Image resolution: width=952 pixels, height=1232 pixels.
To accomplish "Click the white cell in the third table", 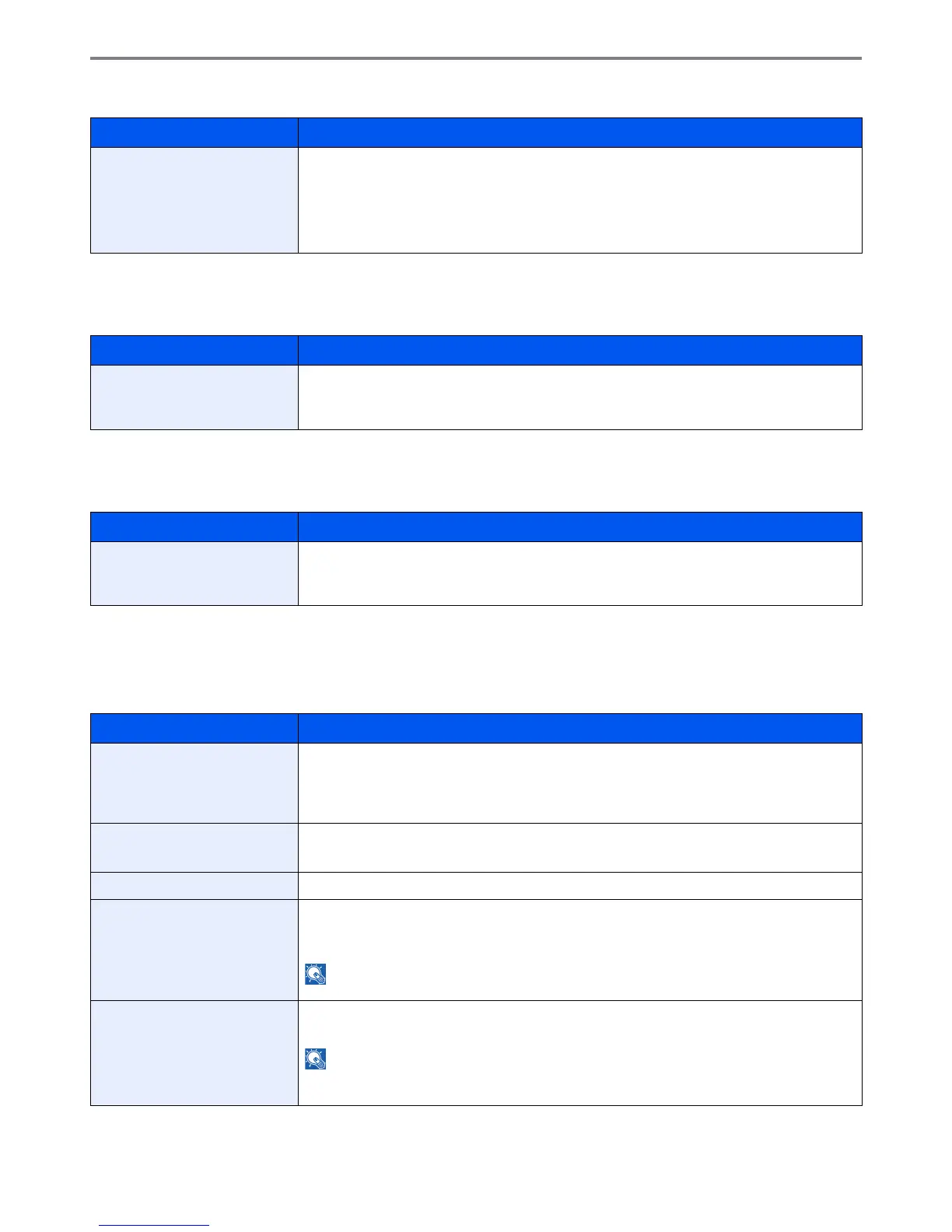I will tap(579, 573).
